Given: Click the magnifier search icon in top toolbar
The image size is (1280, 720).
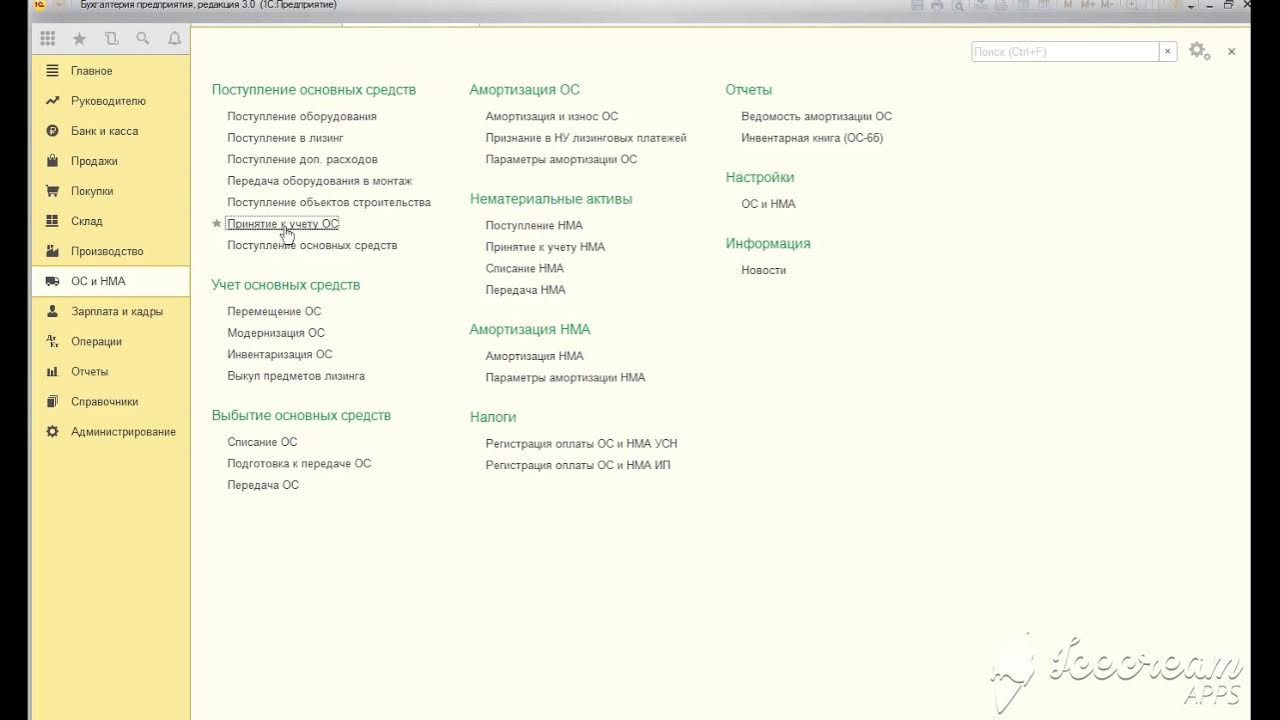Looking at the screenshot, I should tap(143, 39).
